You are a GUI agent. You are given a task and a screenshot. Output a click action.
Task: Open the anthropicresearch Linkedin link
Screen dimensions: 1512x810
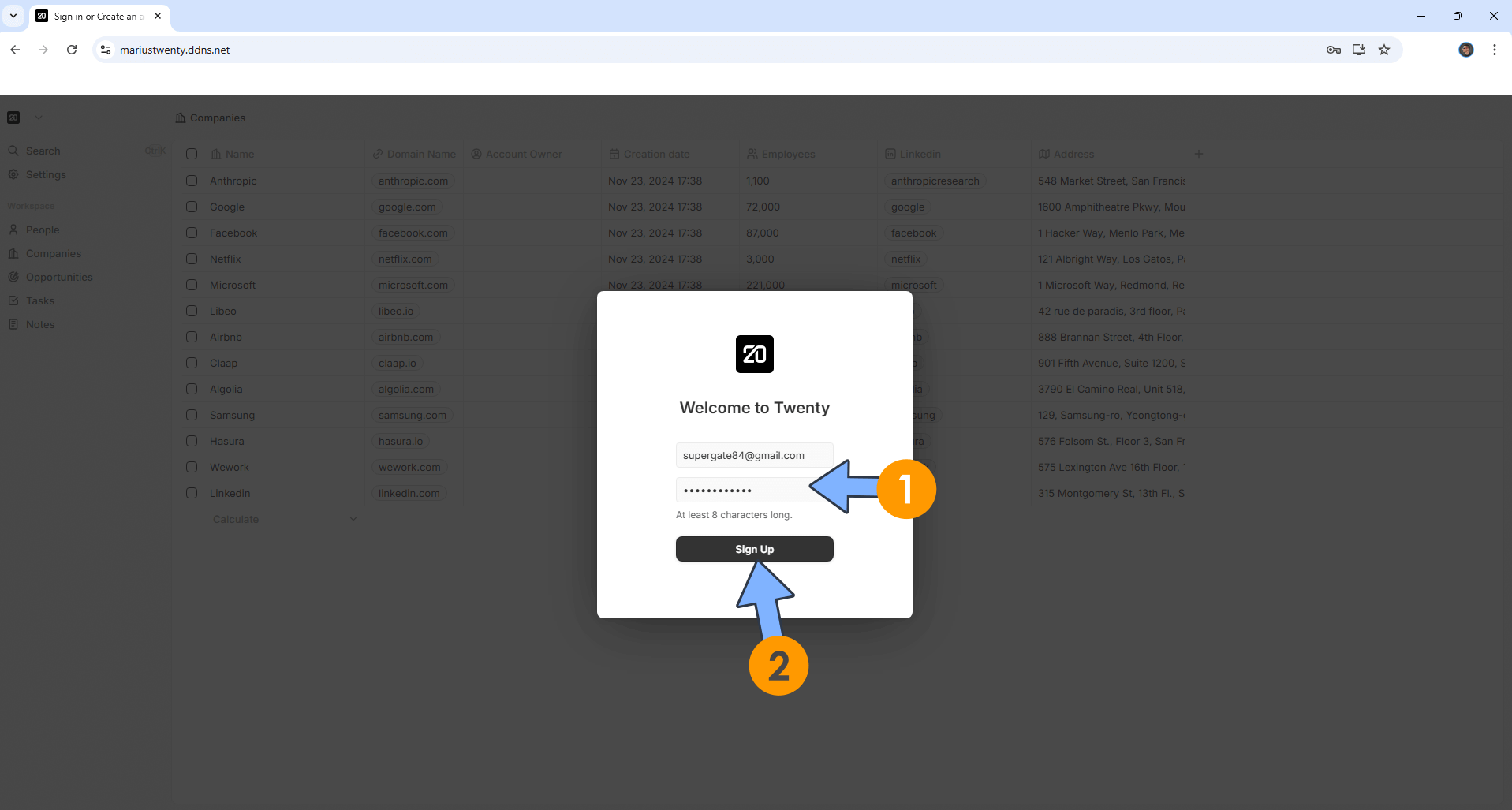935,181
